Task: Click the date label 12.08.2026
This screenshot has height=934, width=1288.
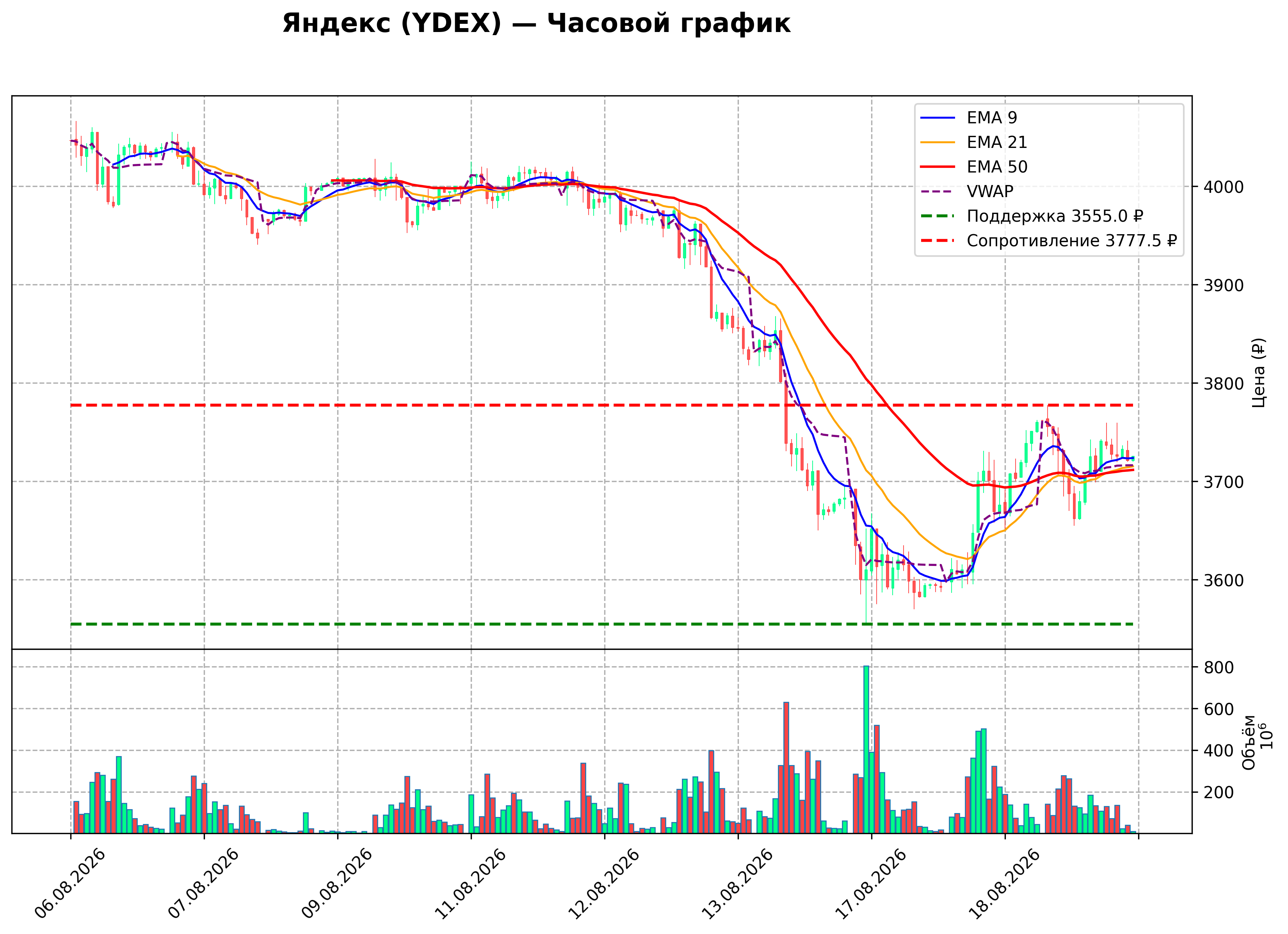Action: tap(604, 884)
